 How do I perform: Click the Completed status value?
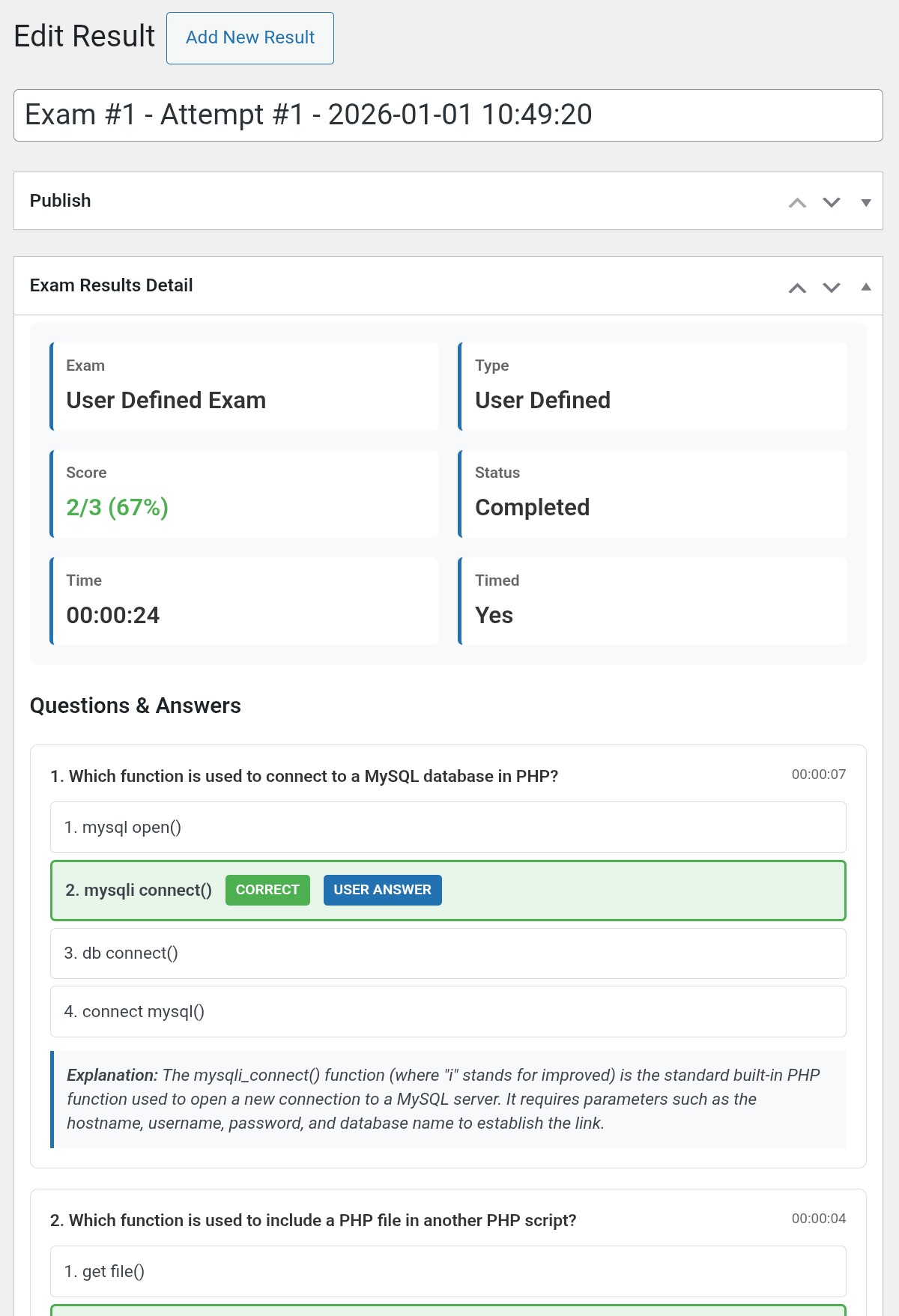(x=532, y=508)
